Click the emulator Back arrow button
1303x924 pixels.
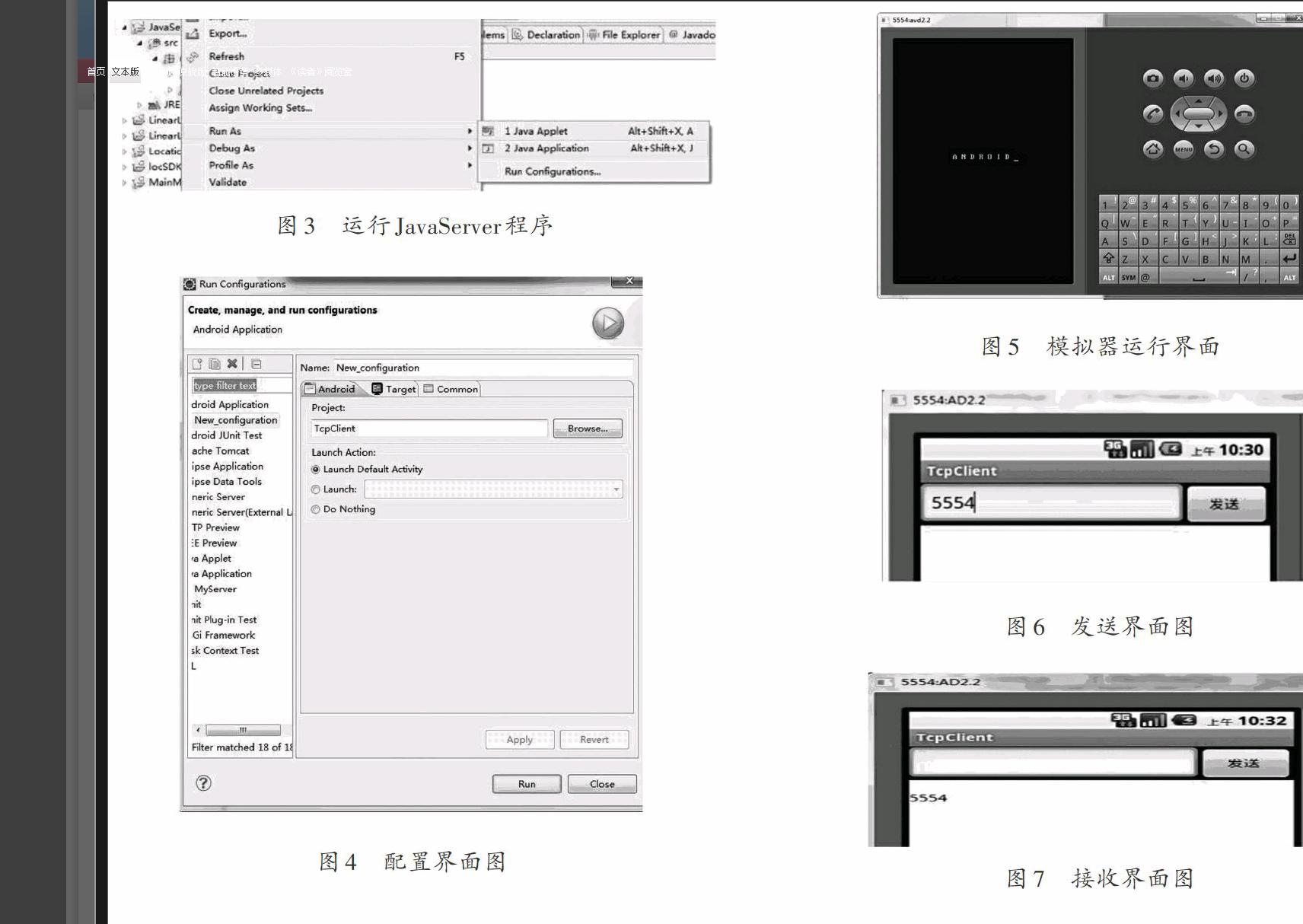point(1214,149)
